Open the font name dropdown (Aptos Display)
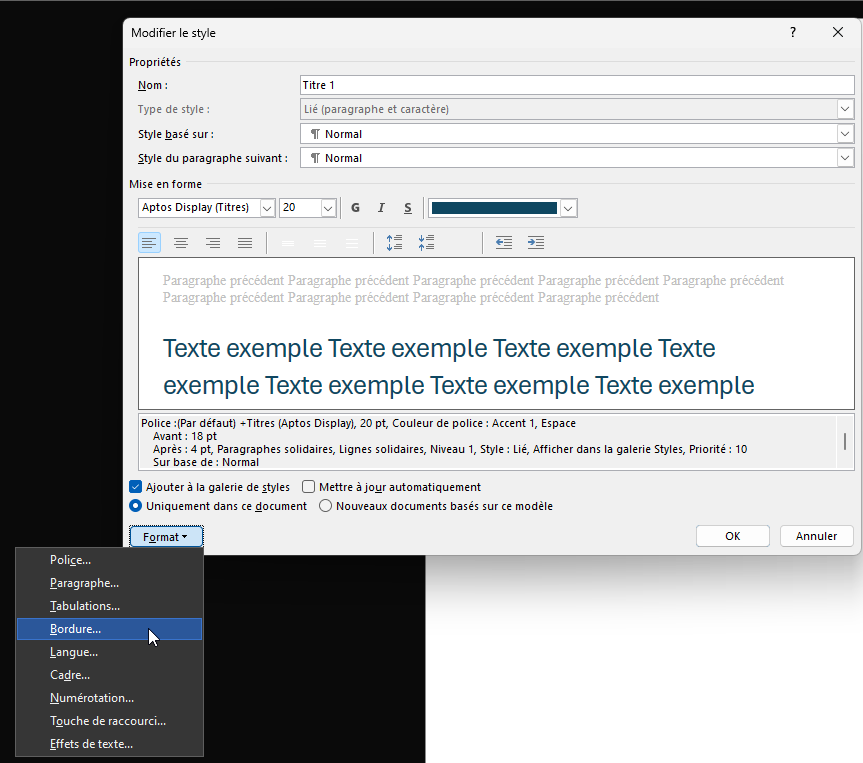 tap(267, 208)
